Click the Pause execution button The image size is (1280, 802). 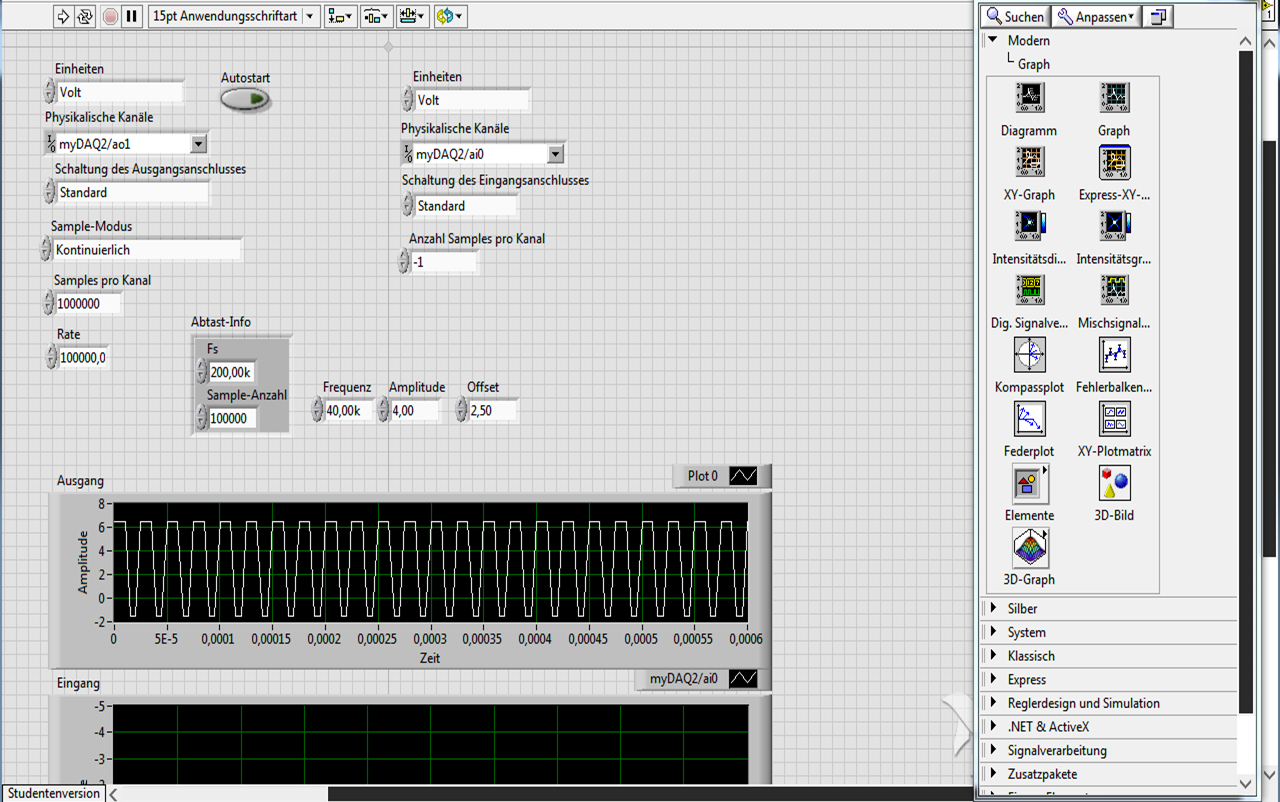click(x=132, y=16)
